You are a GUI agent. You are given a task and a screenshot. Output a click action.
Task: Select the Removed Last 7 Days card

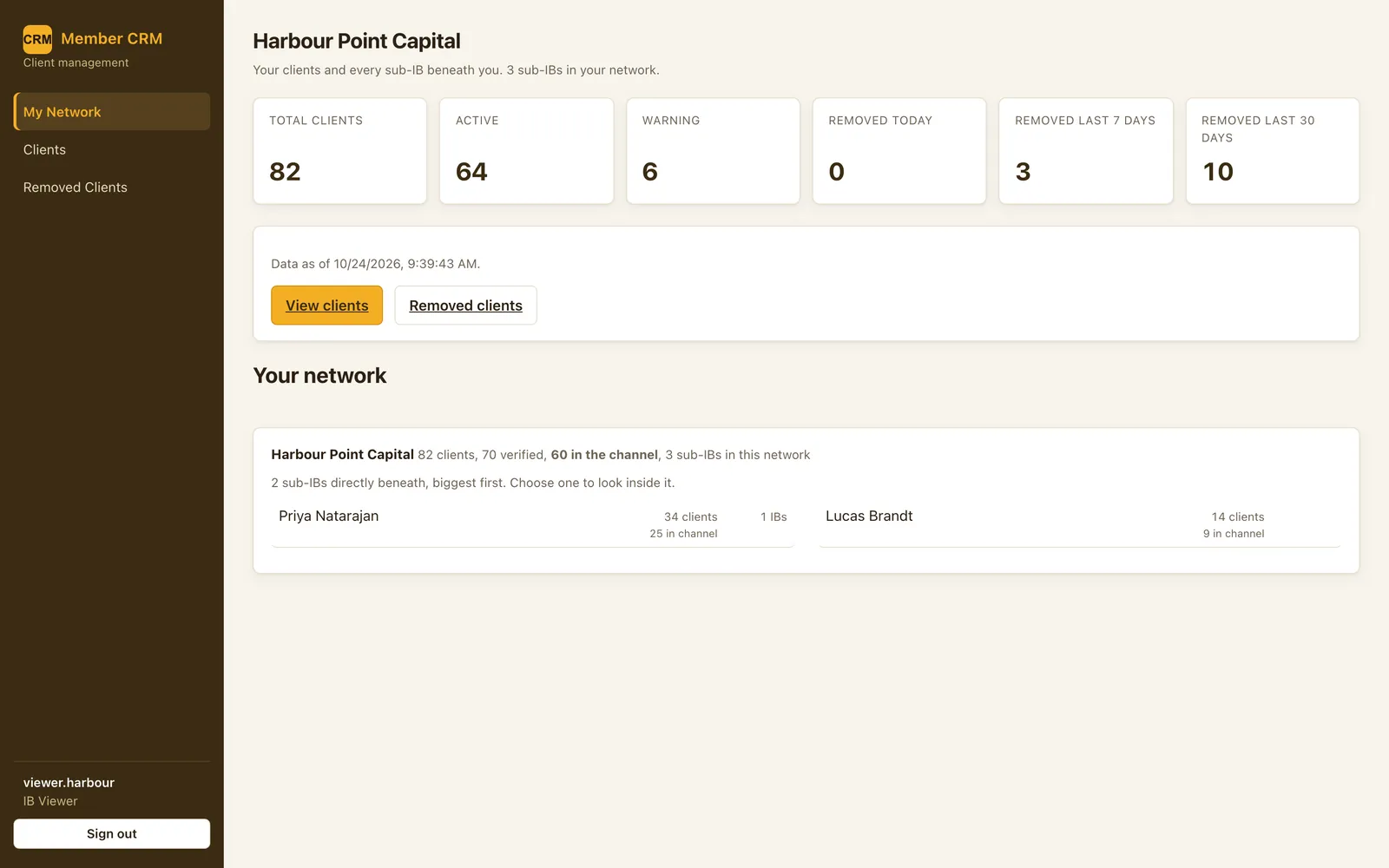point(1086,151)
